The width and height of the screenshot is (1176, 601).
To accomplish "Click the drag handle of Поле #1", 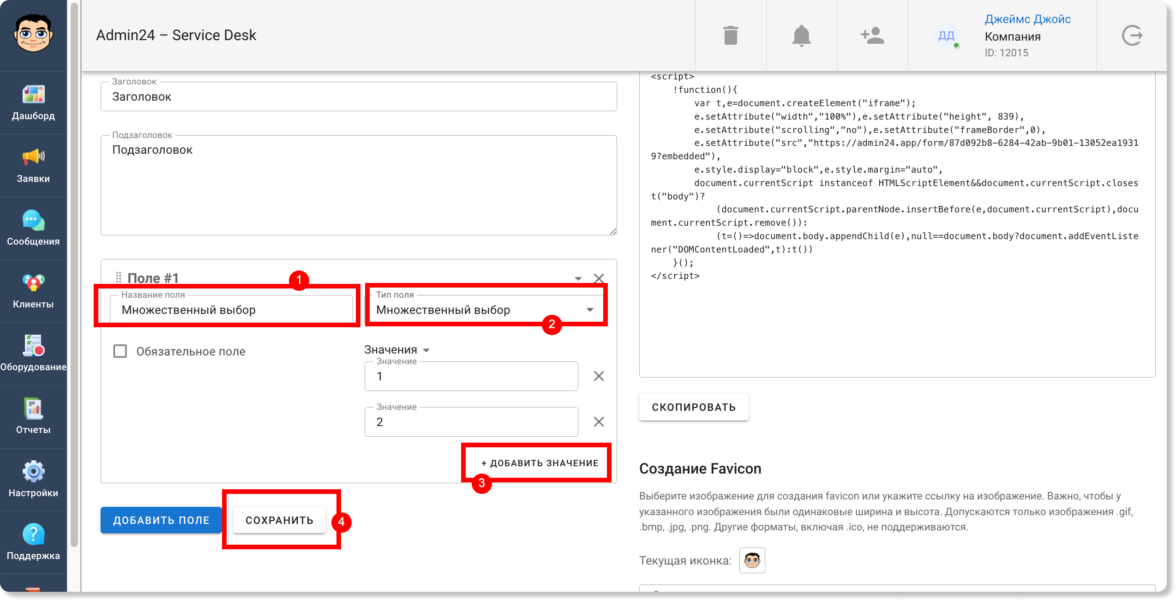I will 118,278.
